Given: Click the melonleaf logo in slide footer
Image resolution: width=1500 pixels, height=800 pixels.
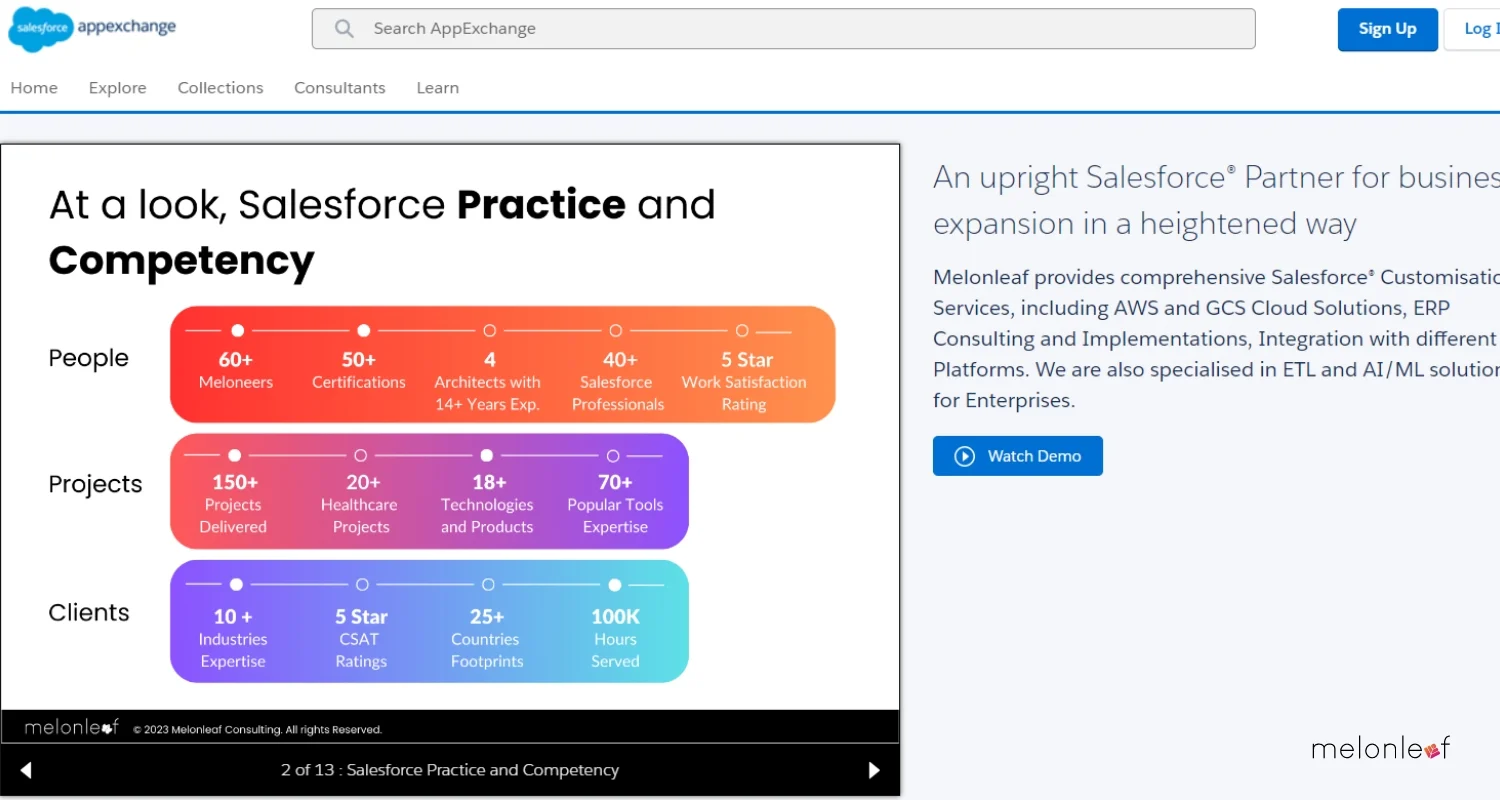Looking at the screenshot, I should (x=72, y=728).
